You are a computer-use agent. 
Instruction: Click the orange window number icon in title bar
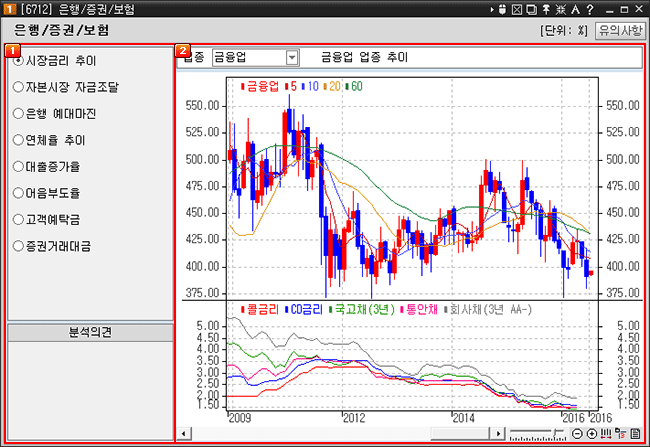coord(9,9)
